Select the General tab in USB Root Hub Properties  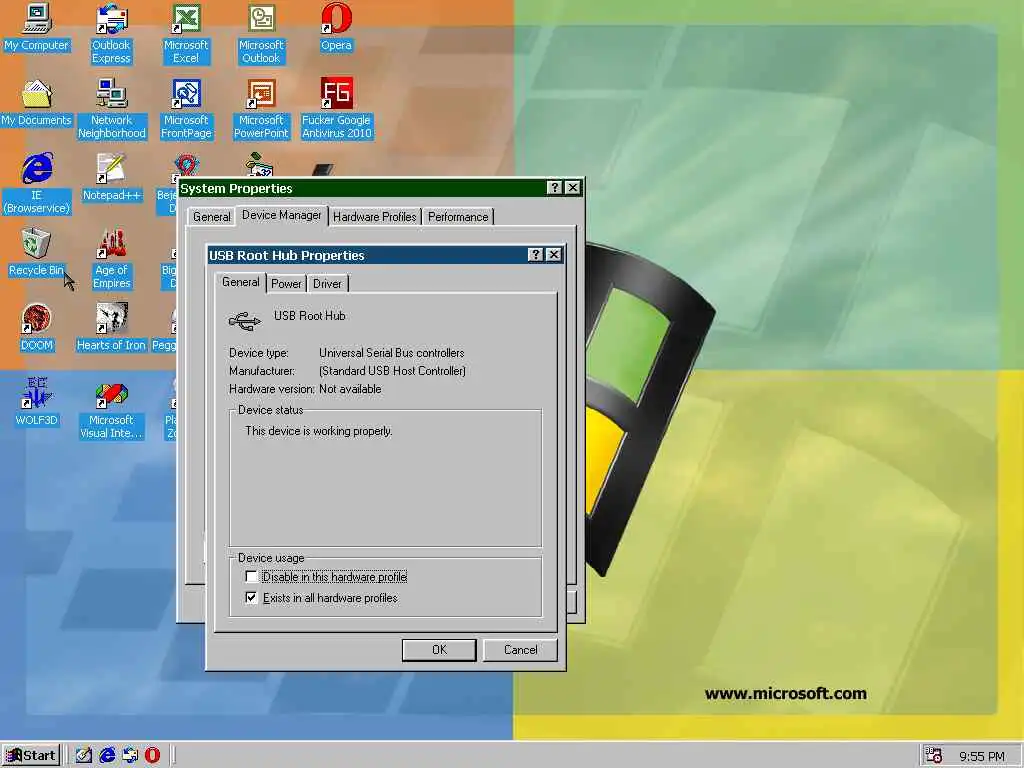click(240, 282)
